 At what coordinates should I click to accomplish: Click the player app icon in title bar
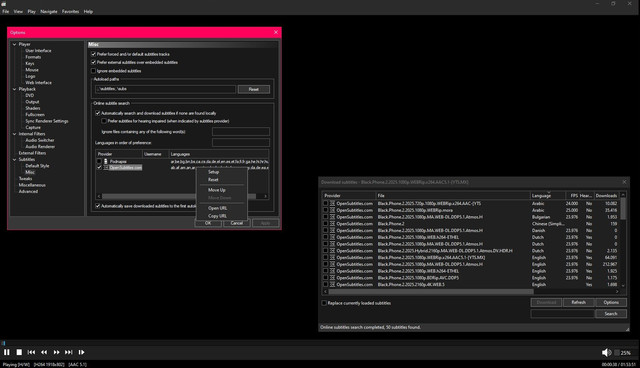[4, 3]
